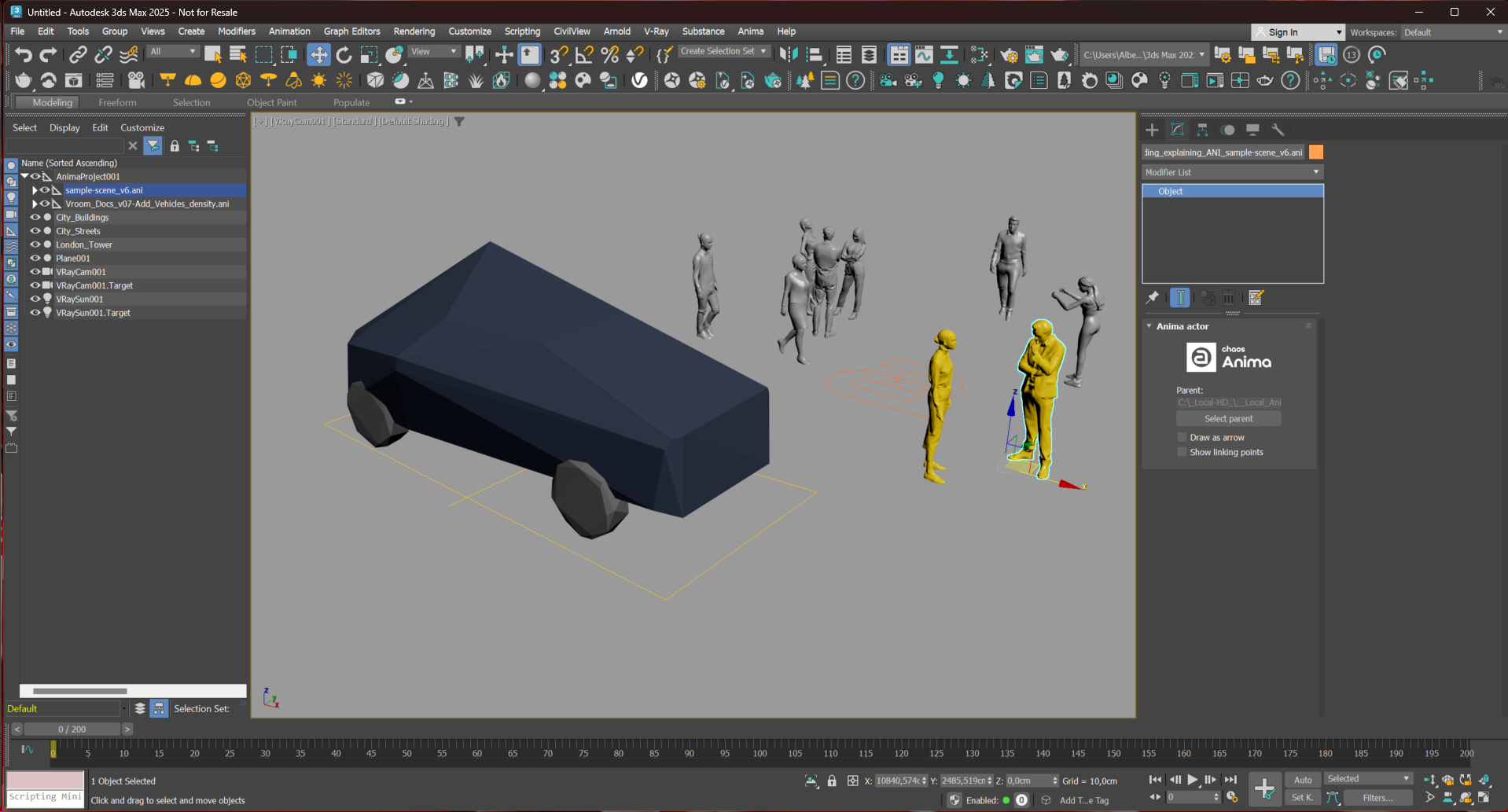This screenshot has height=812, width=1508.
Task: Open the Workspaces Default dropdown
Action: tap(1453, 32)
